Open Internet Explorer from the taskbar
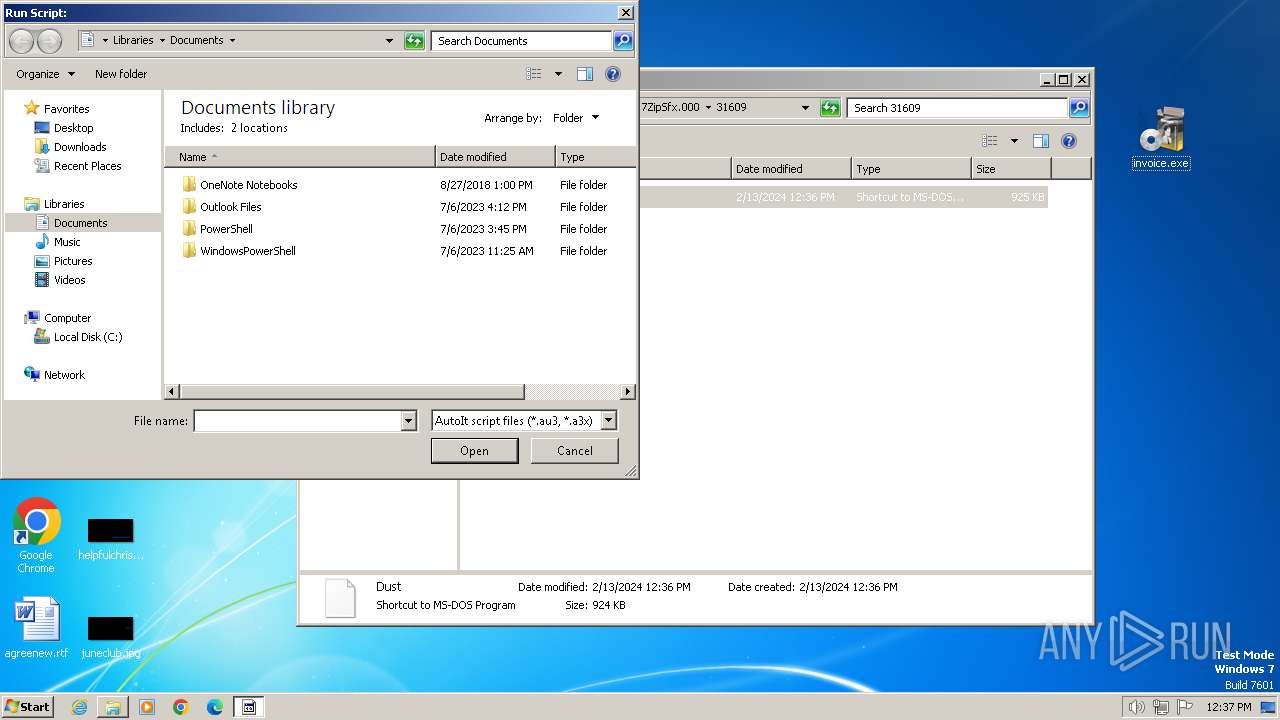Image resolution: width=1280 pixels, height=720 pixels. coord(79,707)
